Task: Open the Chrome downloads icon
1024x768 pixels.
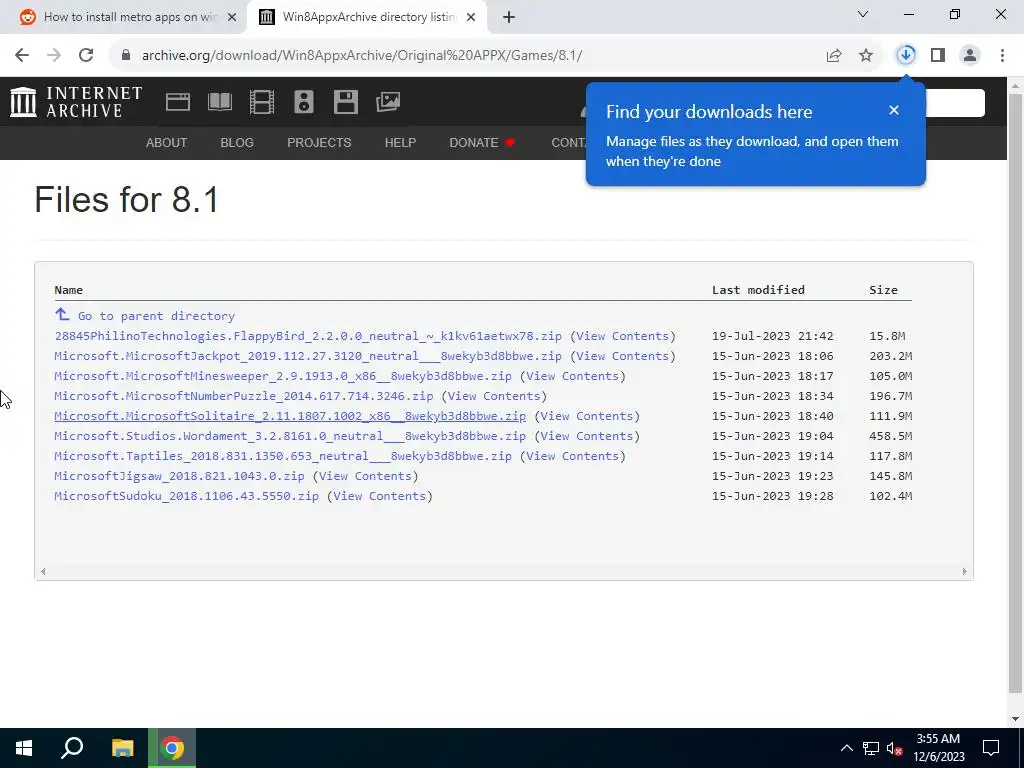Action: coord(906,55)
